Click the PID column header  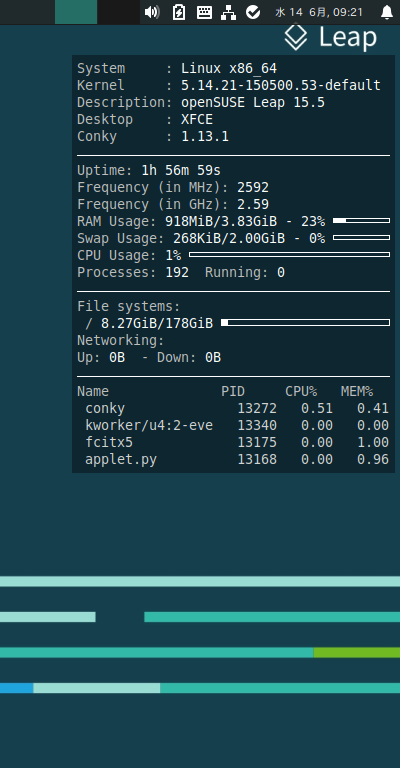233,391
